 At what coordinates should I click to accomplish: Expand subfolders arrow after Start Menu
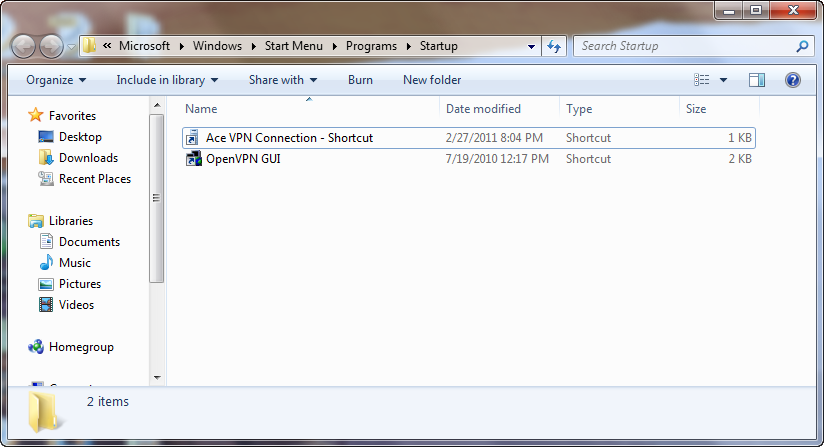pyautogui.click(x=334, y=46)
